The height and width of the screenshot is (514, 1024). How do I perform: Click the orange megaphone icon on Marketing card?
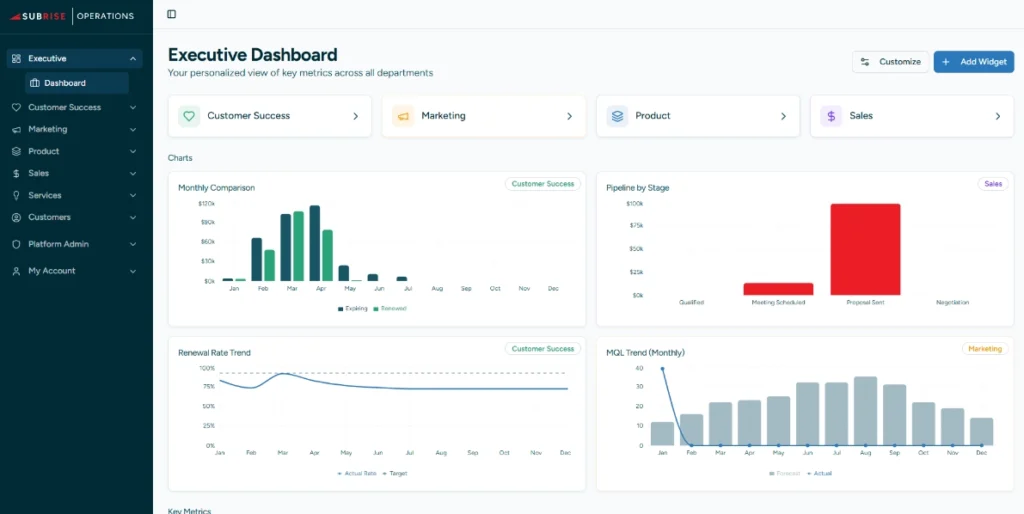coord(403,116)
